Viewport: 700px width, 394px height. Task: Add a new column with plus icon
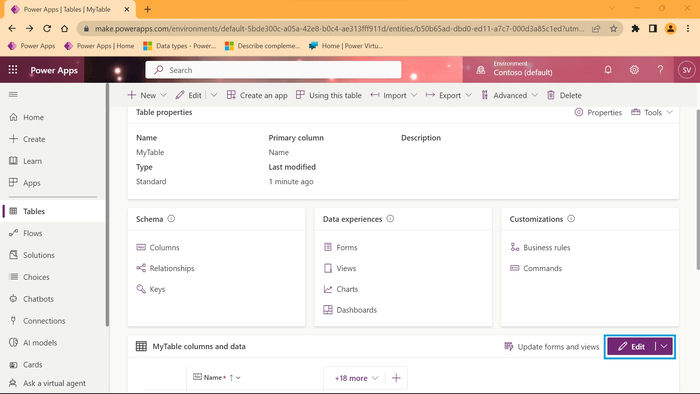(396, 378)
